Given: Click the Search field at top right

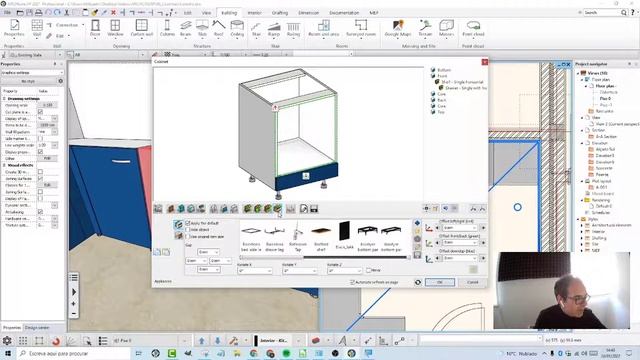Looking at the screenshot, I should click(602, 13).
